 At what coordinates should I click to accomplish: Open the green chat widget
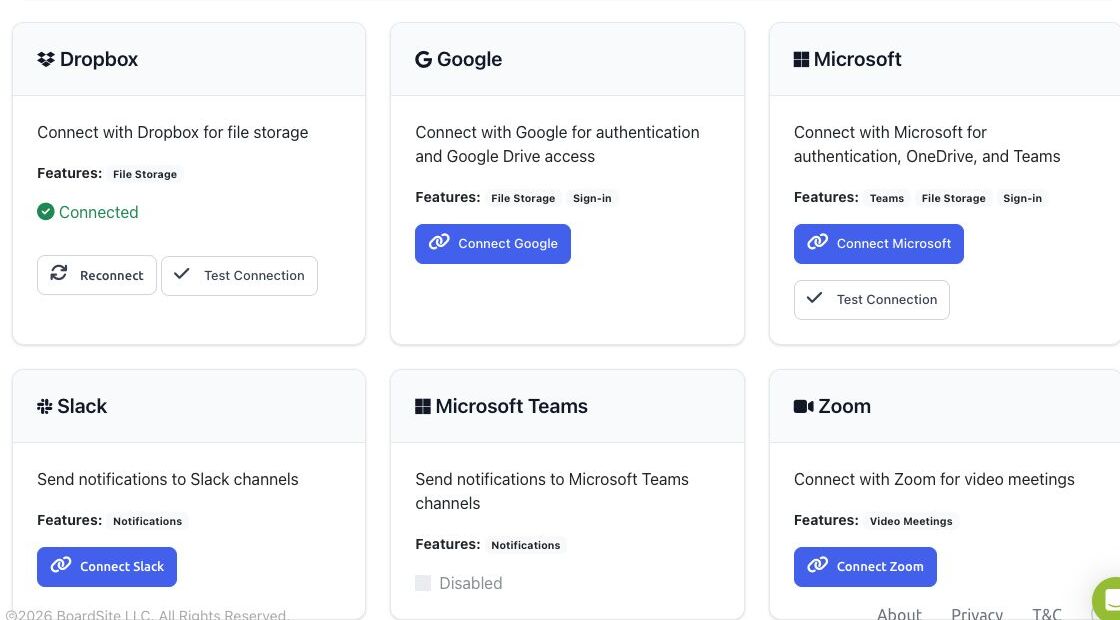pyautogui.click(x=1107, y=599)
